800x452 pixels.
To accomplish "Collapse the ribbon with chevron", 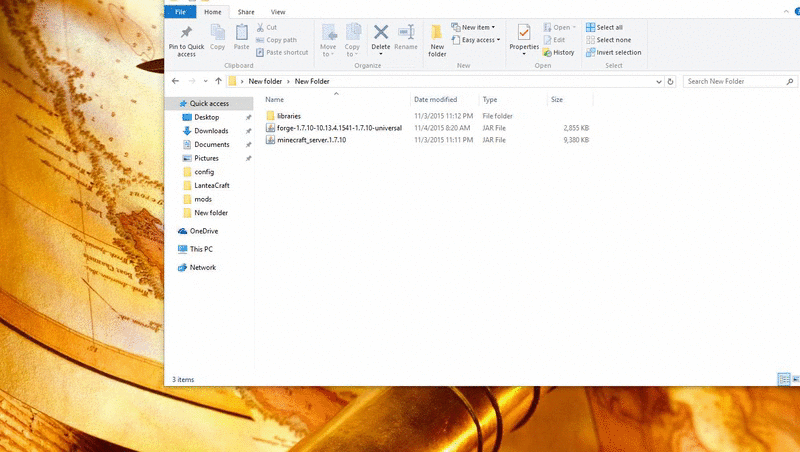I will [786, 12].
